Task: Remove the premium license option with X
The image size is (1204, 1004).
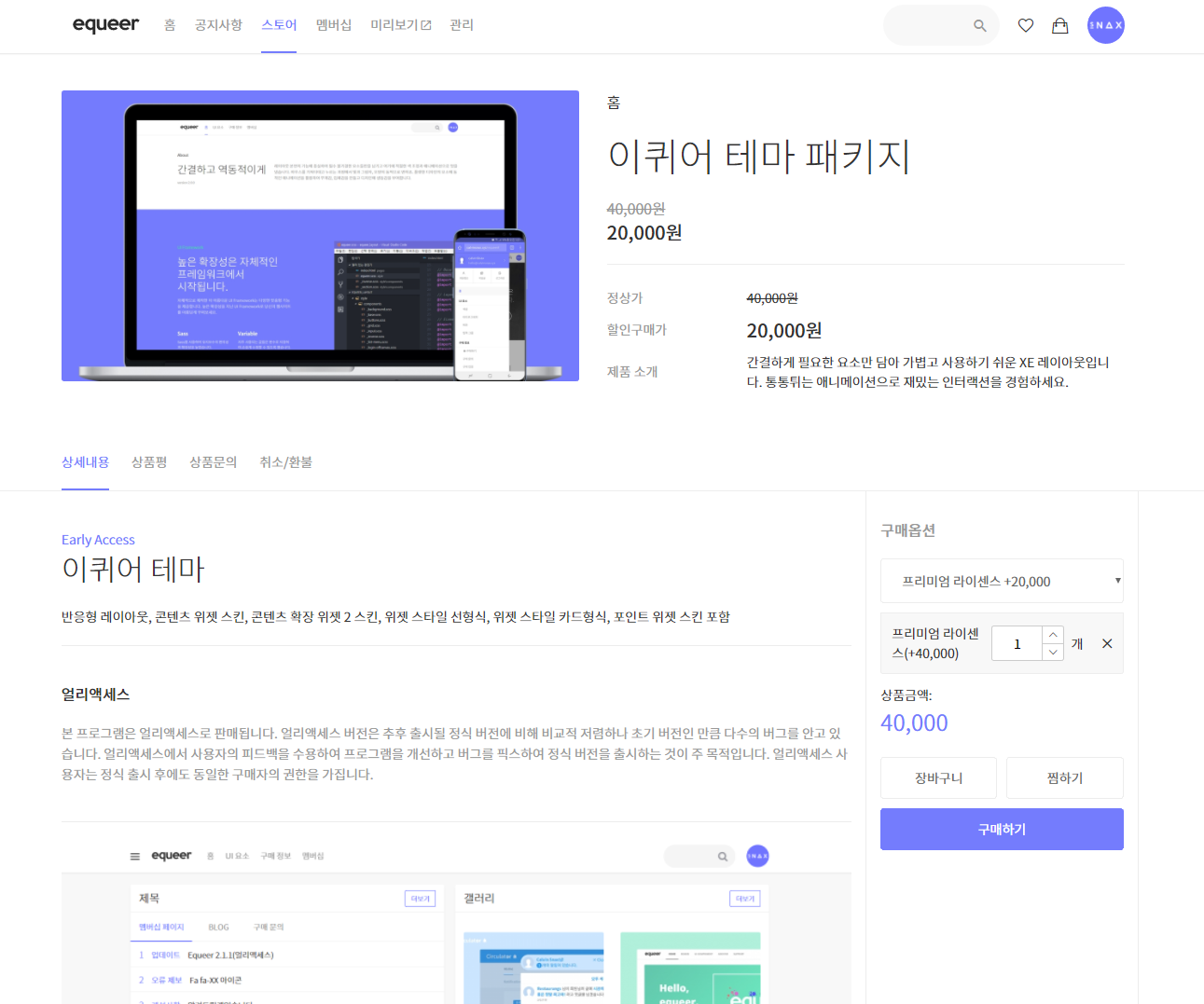Action: tap(1107, 643)
